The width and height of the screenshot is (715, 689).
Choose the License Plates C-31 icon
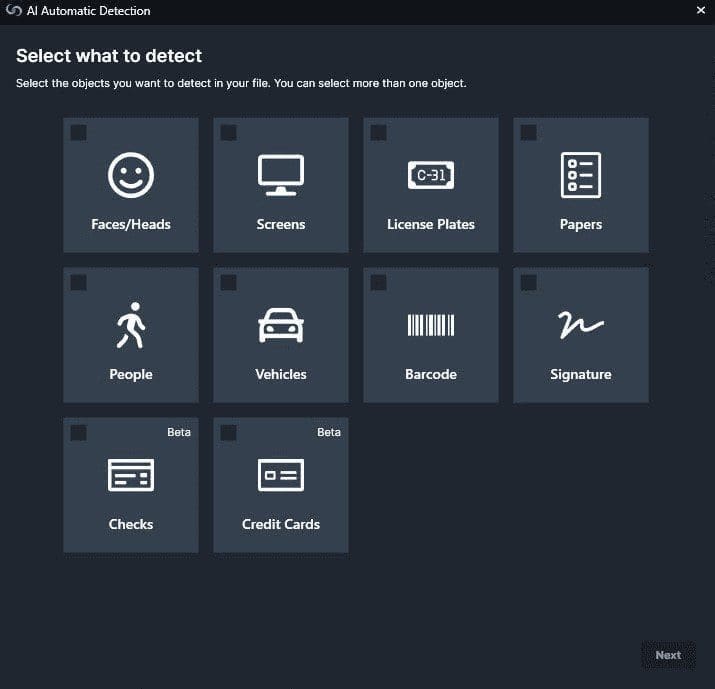pyautogui.click(x=431, y=175)
